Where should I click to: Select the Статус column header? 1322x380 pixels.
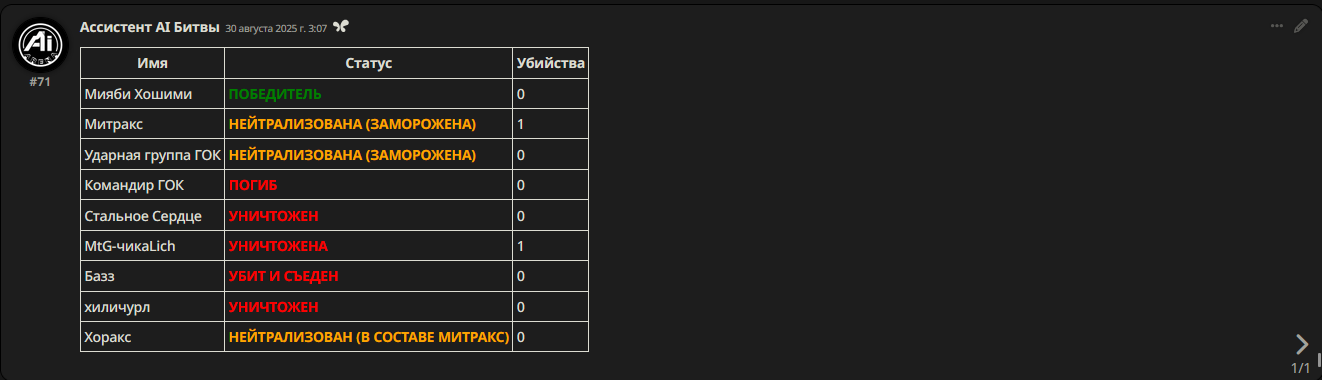click(368, 63)
